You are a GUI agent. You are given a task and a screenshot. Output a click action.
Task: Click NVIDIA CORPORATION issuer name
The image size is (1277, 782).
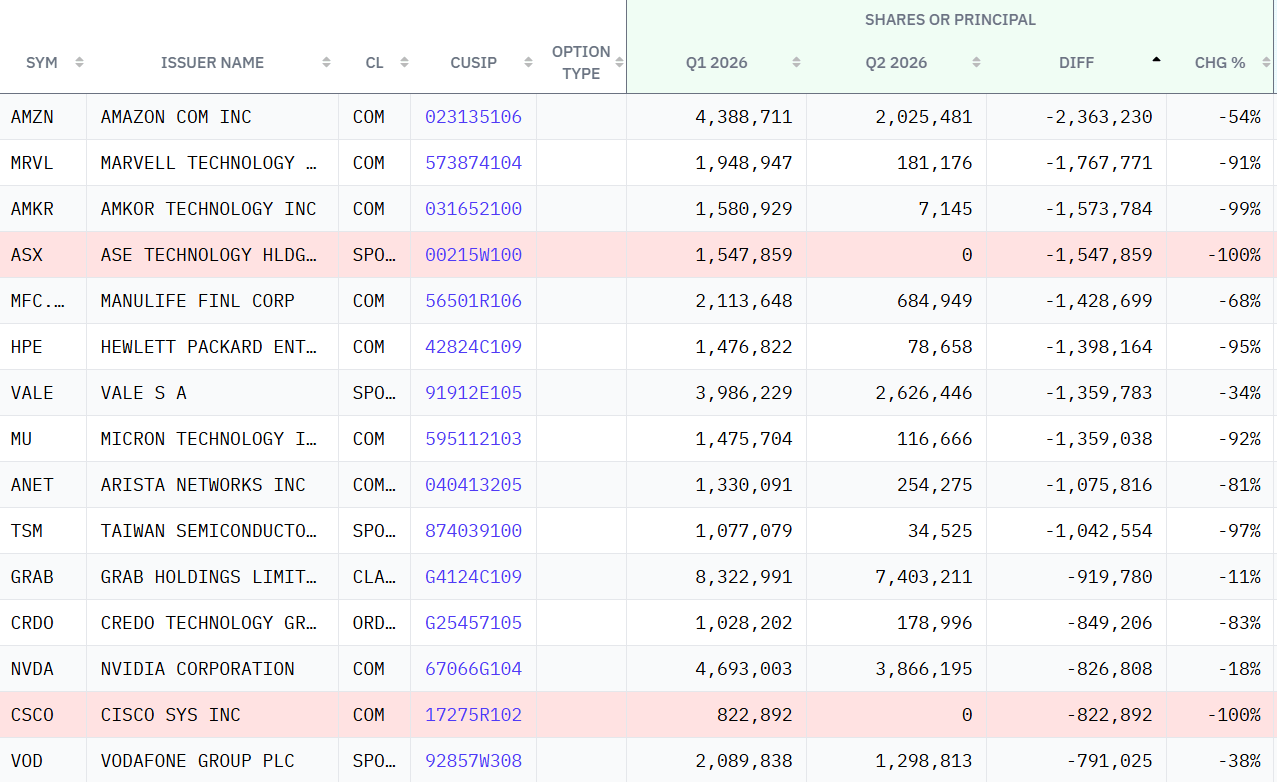[x=198, y=669]
